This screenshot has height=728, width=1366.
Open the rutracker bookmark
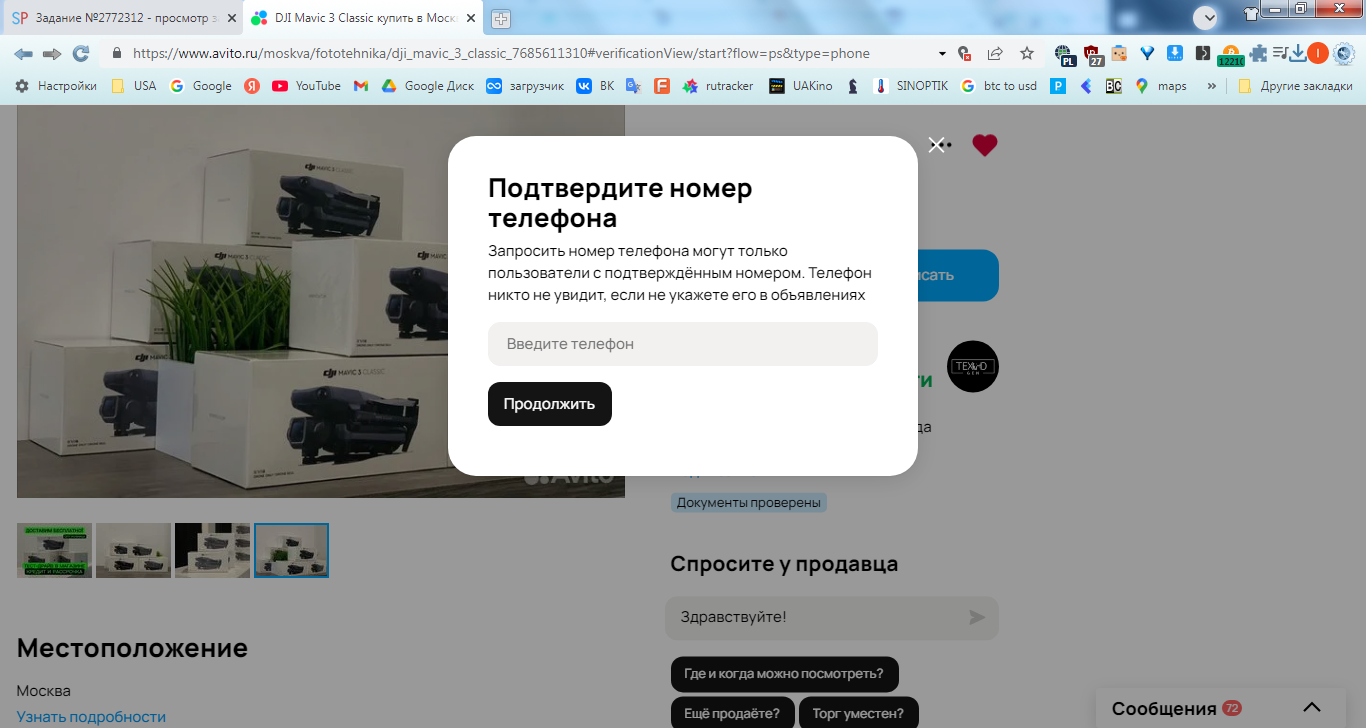(x=718, y=86)
